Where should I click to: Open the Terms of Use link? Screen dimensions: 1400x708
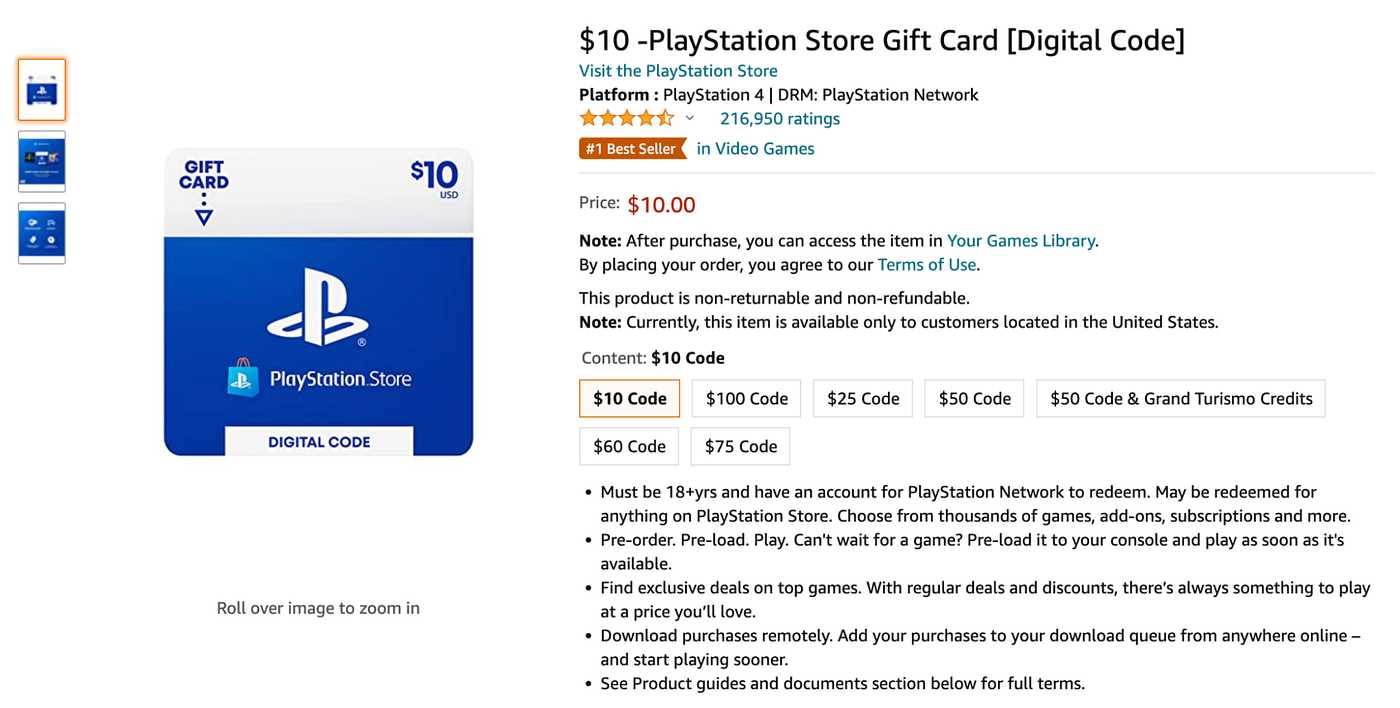coord(927,265)
